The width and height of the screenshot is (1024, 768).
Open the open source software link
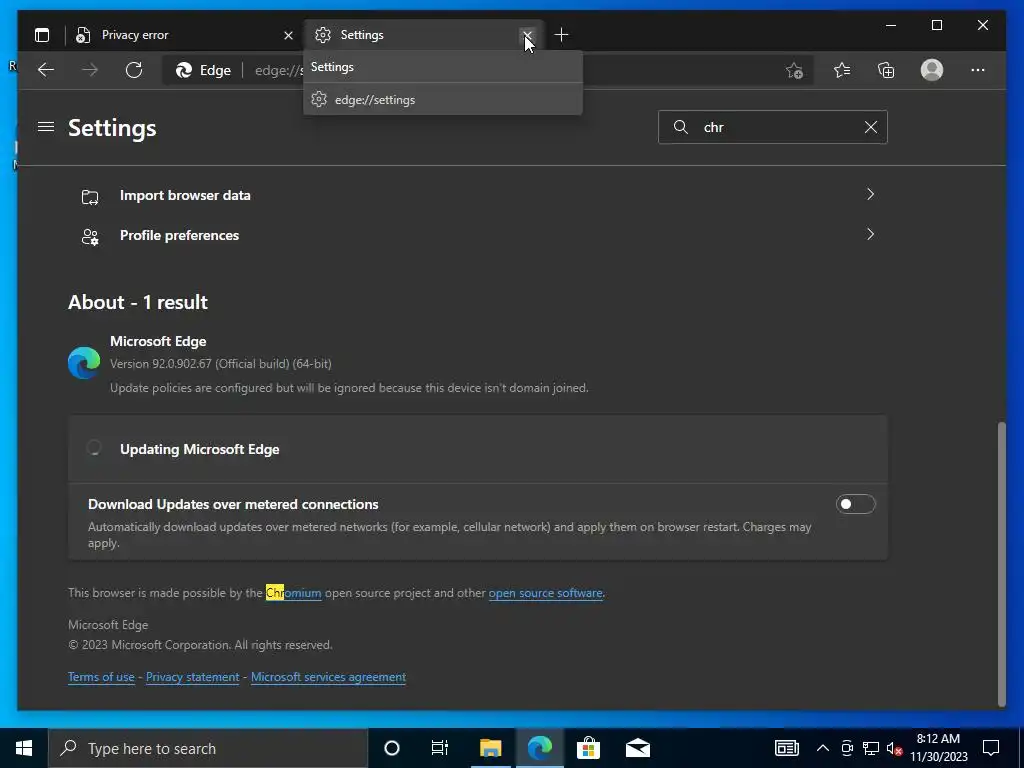pos(545,593)
